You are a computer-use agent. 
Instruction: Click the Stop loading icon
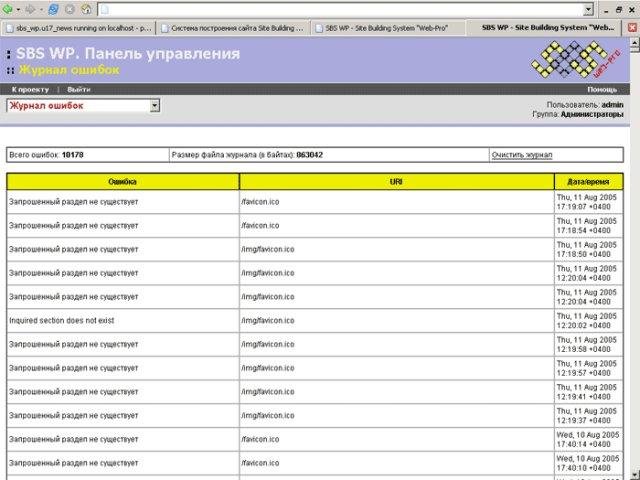tap(70, 9)
